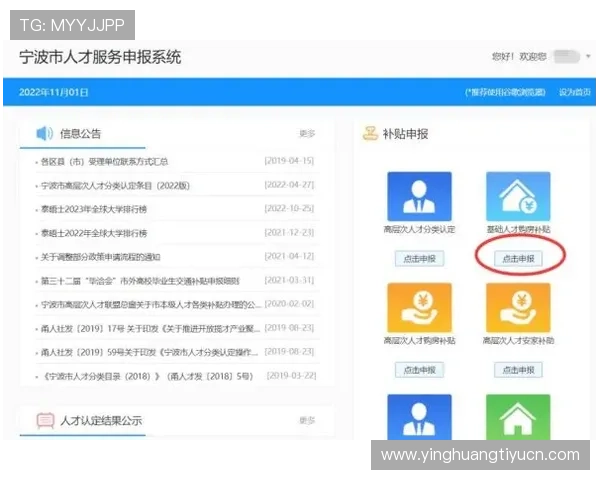Click the date [2020-02-02]
Image resolution: width=600 pixels, height=480 pixels.
[x=289, y=304]
